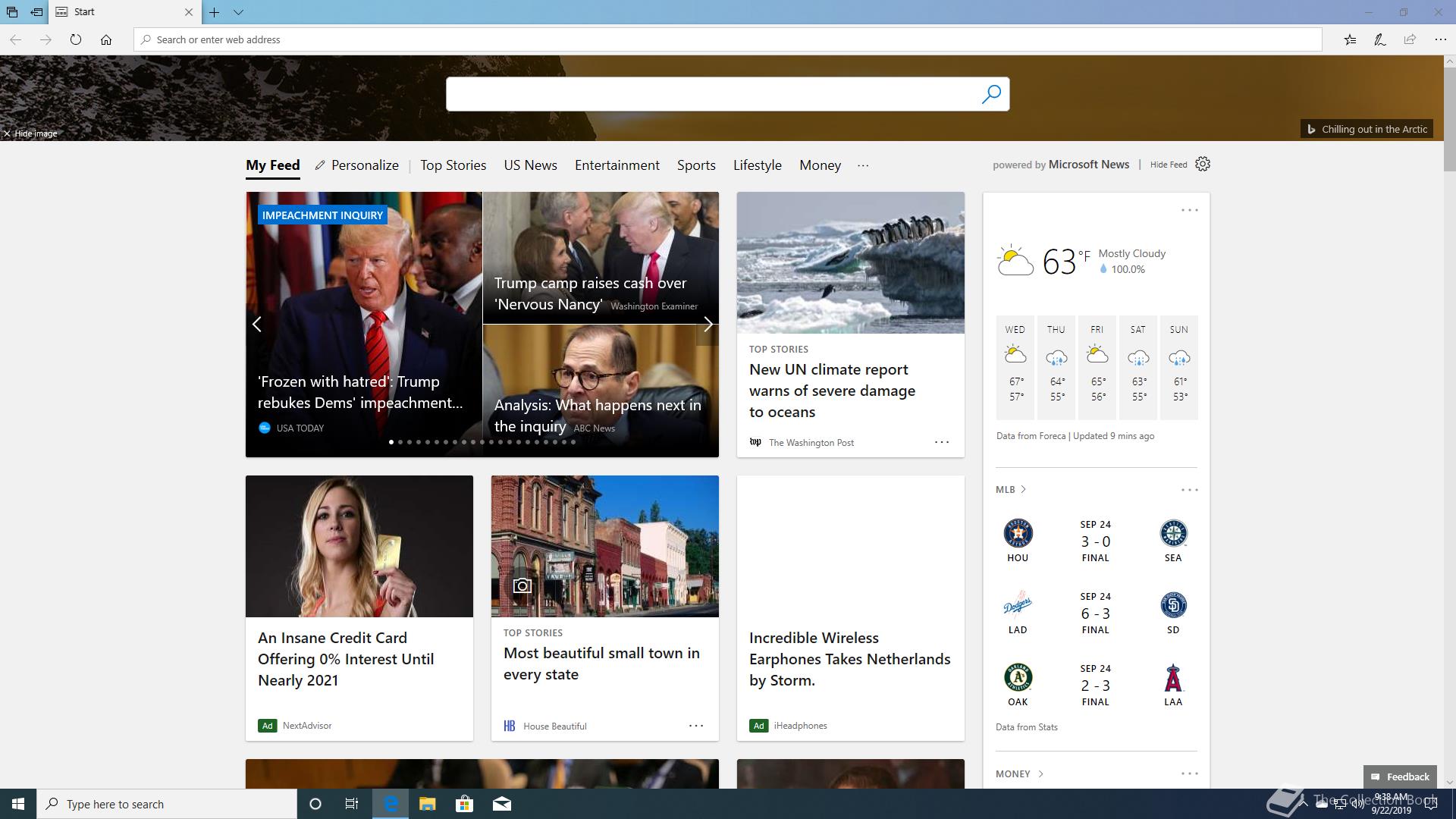
Task: Hide the background image
Action: pyautogui.click(x=30, y=133)
